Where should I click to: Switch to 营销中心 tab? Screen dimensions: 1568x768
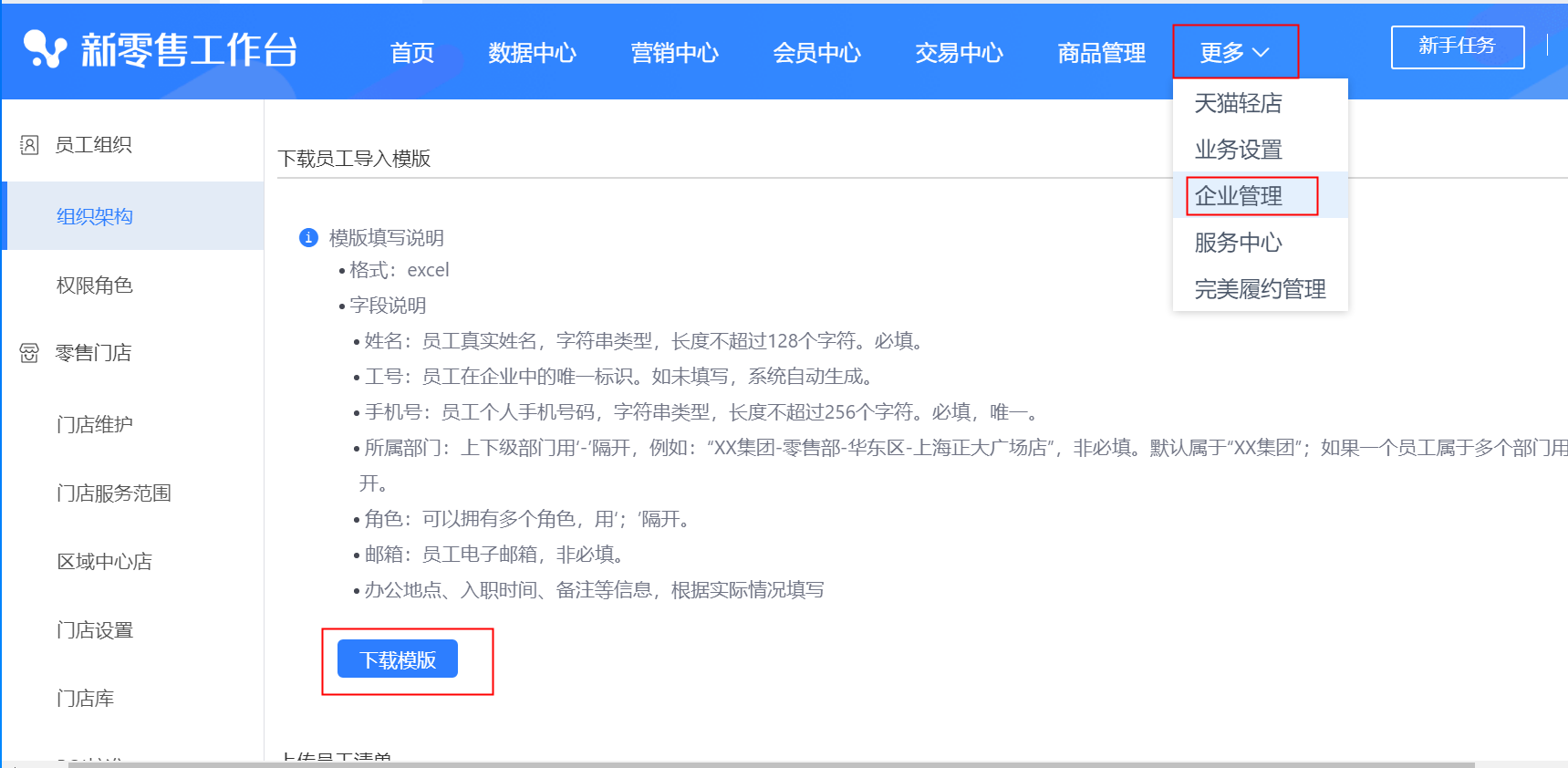[674, 53]
